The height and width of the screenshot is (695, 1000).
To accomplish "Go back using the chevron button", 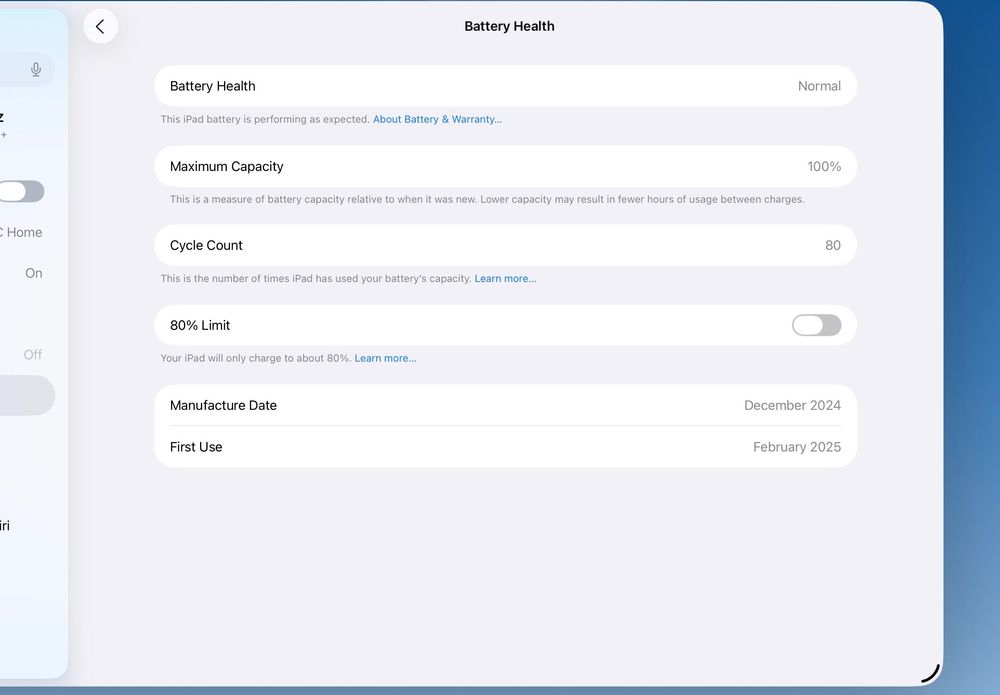I will [x=101, y=26].
